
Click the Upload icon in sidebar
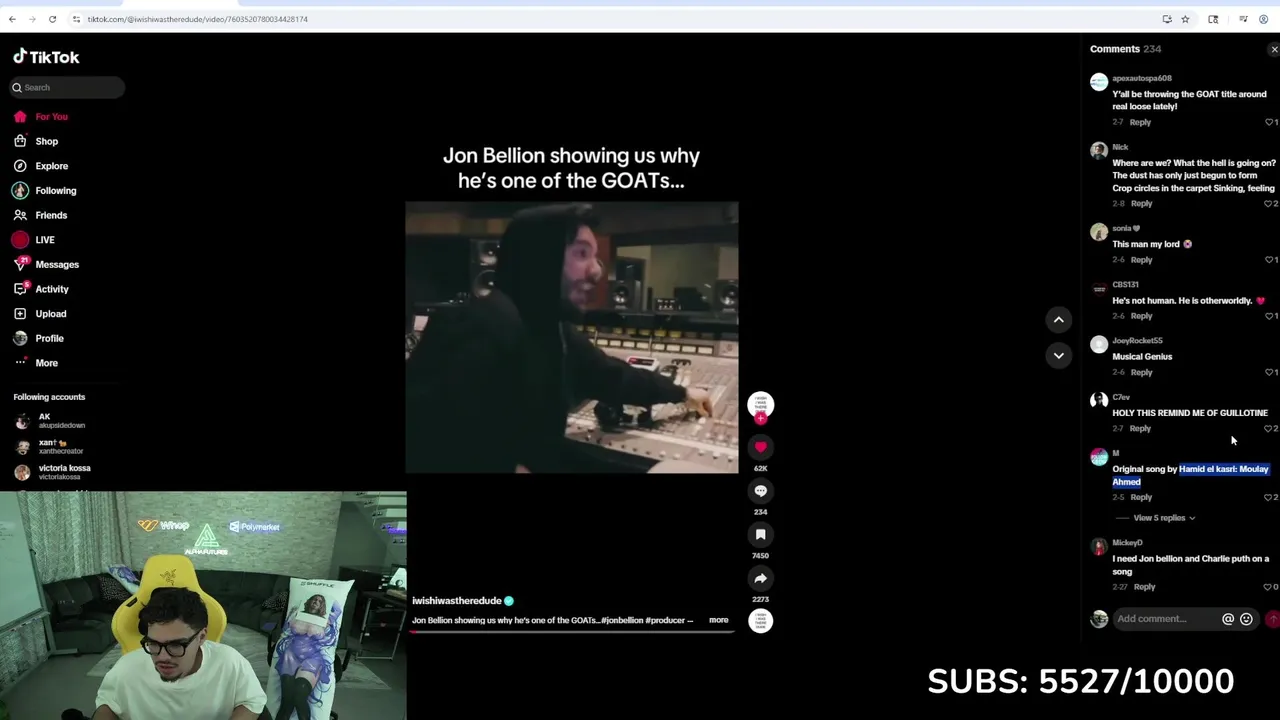tap(20, 314)
